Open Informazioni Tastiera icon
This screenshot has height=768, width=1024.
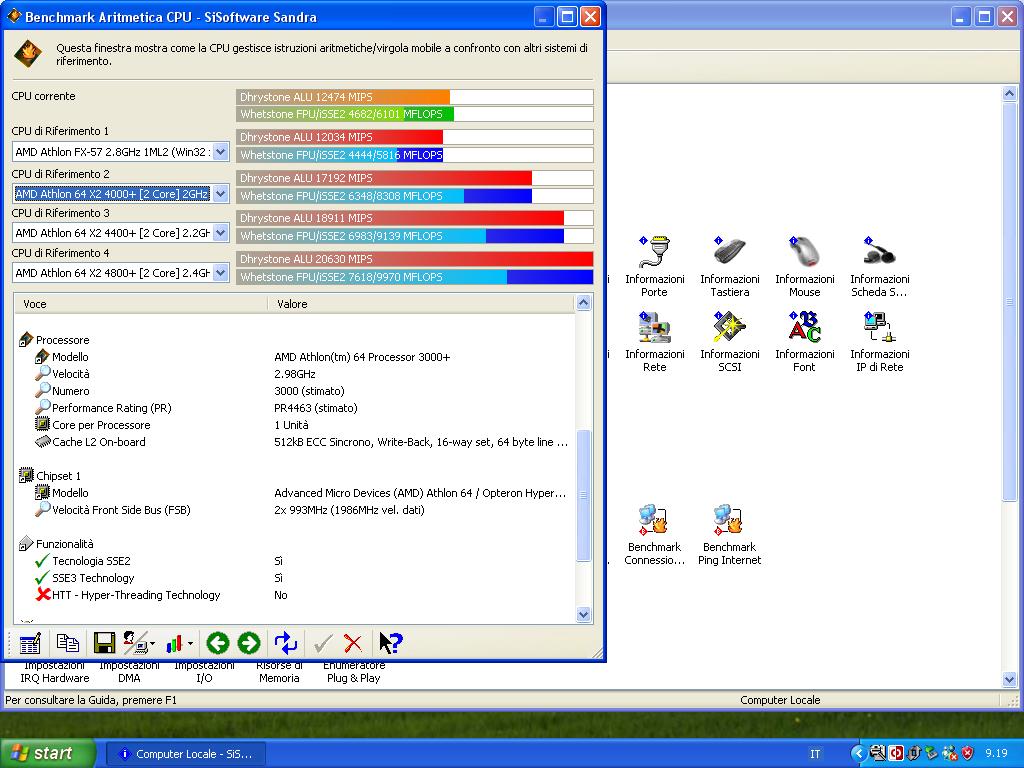click(x=729, y=266)
